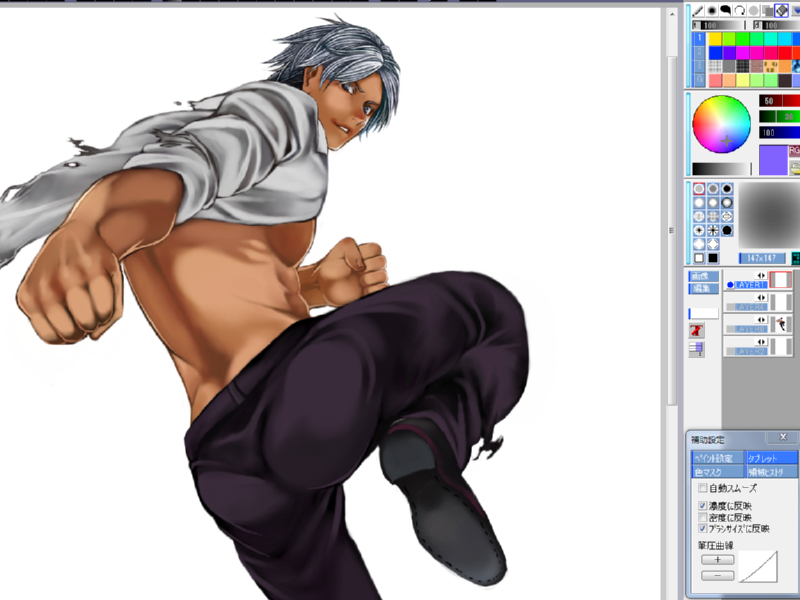The height and width of the screenshot is (600, 800).
Task: Switch to palette row G
Action: coord(699,80)
